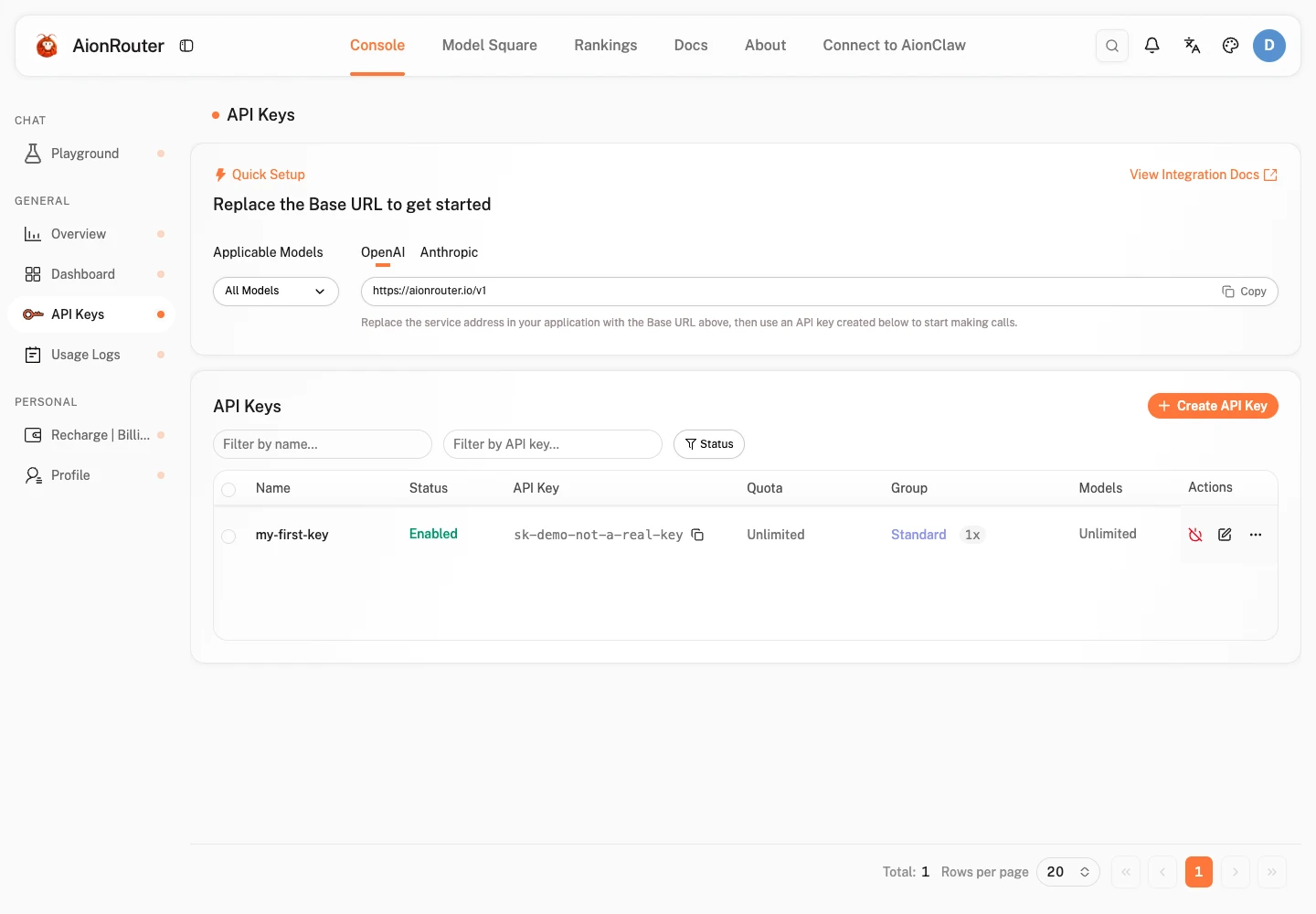This screenshot has height=914, width=1316.
Task: Focus the Filter by name field
Action: pos(323,444)
